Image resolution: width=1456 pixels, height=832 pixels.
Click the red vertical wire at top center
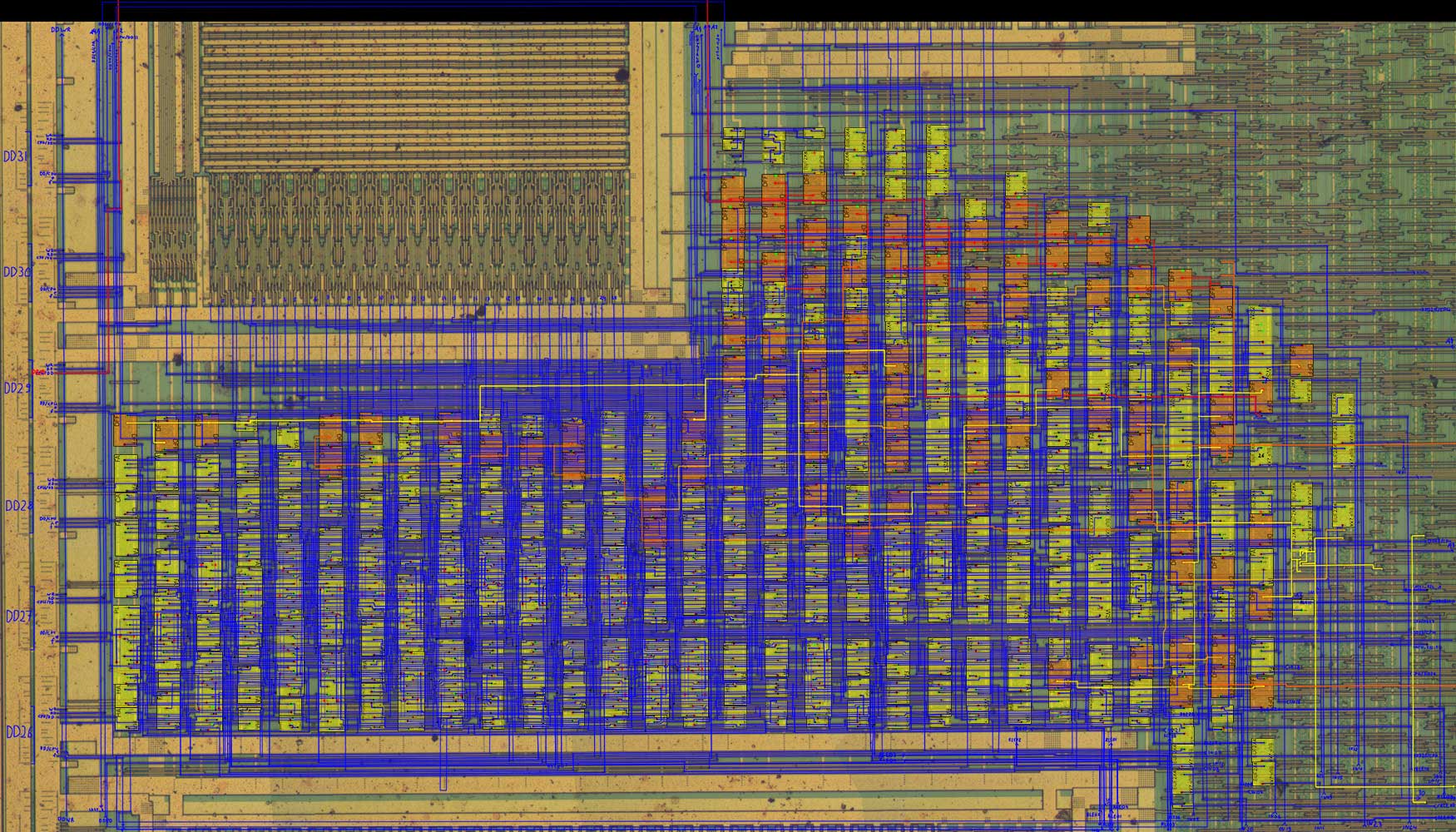pyautogui.click(x=707, y=12)
